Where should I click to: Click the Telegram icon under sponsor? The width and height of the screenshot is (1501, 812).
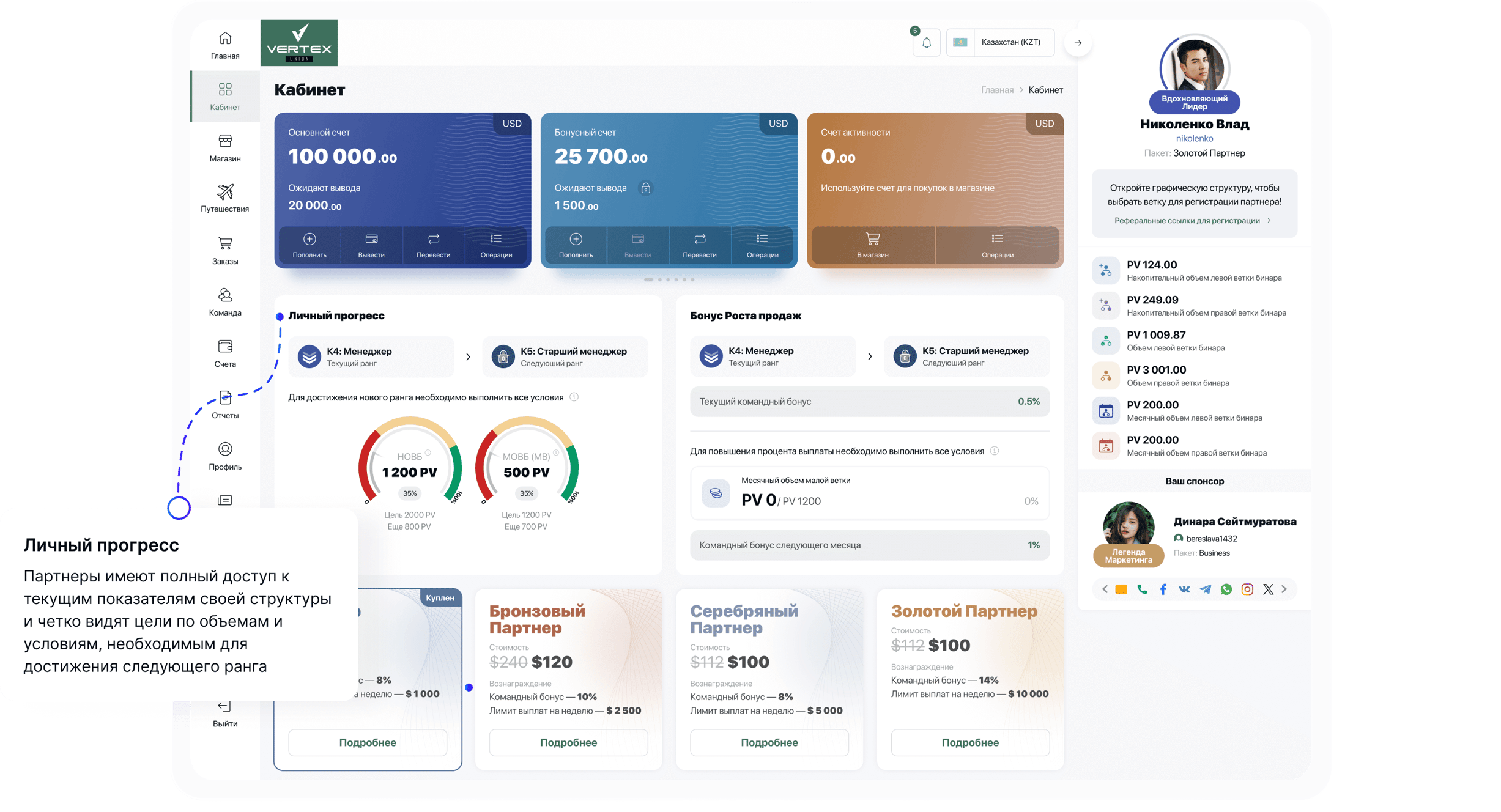(1205, 589)
